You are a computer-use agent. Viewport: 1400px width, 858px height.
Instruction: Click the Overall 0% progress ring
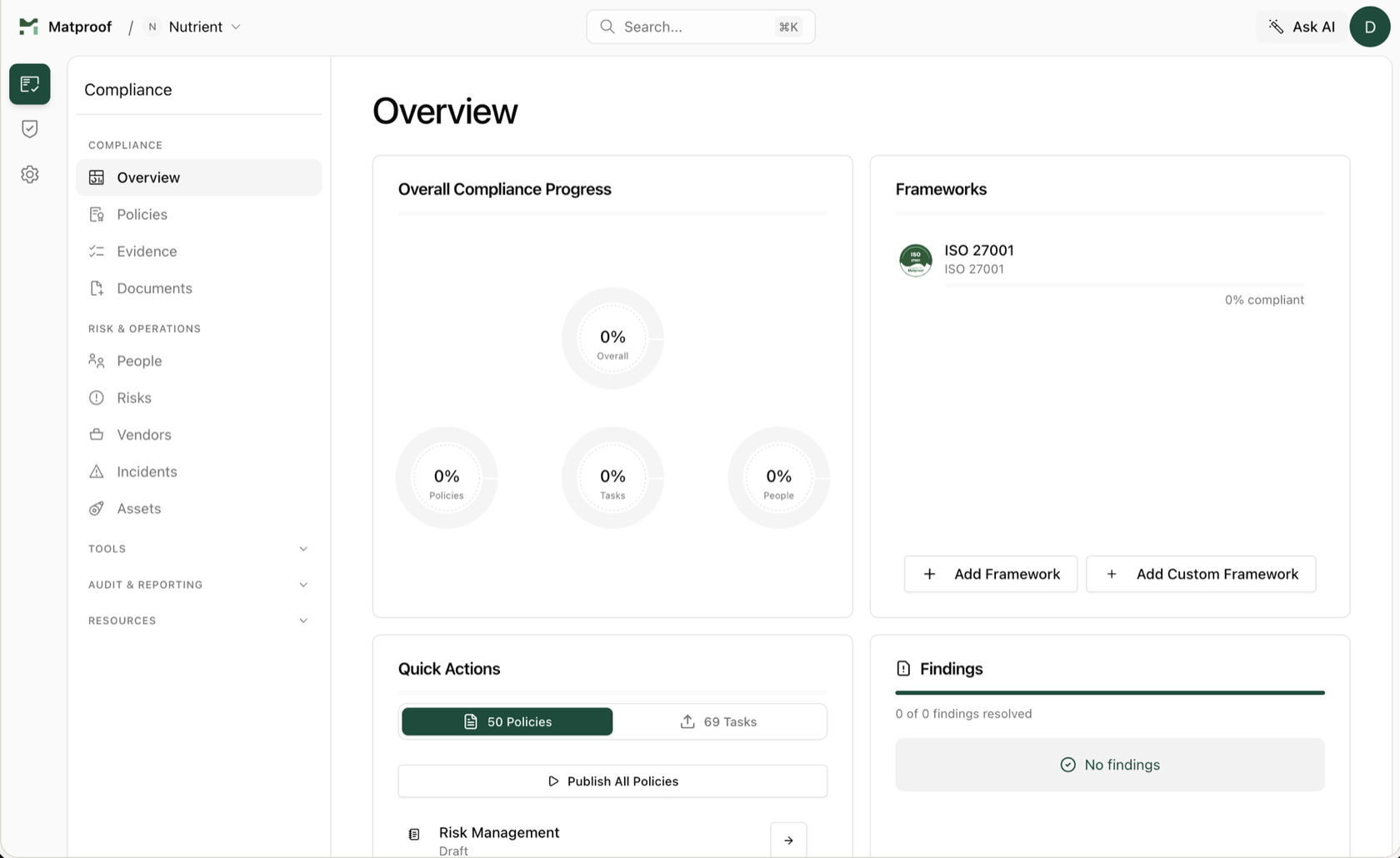[x=612, y=338]
